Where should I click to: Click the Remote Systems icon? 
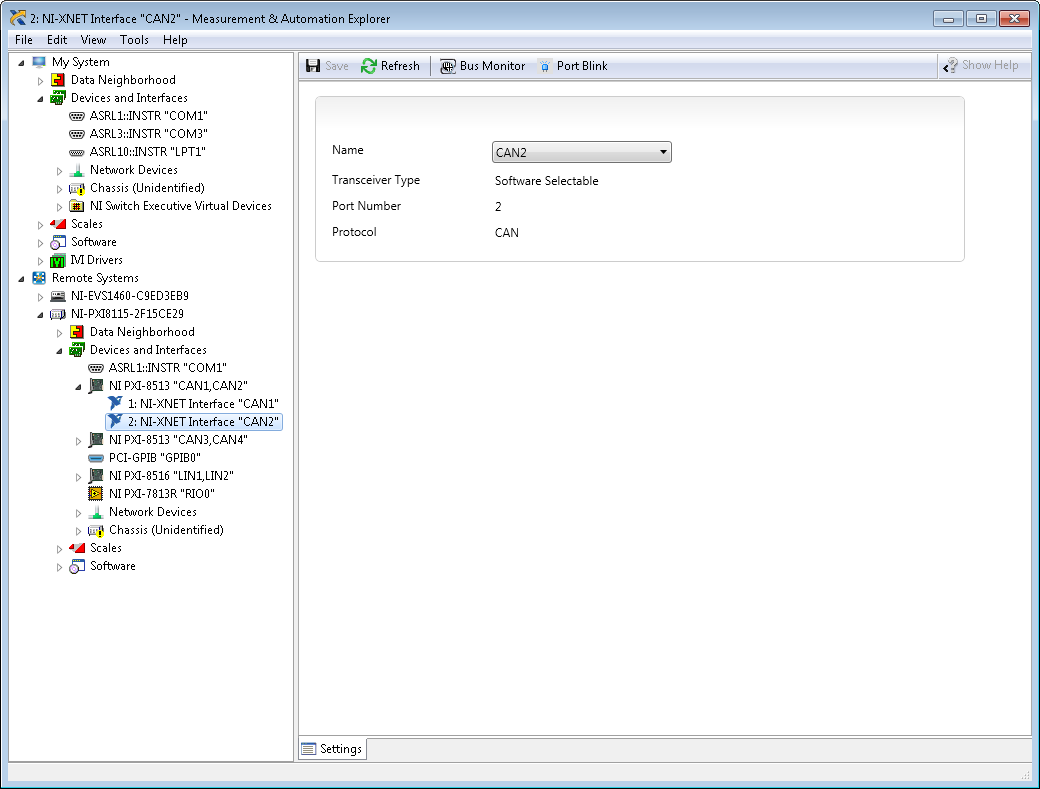click(39, 278)
